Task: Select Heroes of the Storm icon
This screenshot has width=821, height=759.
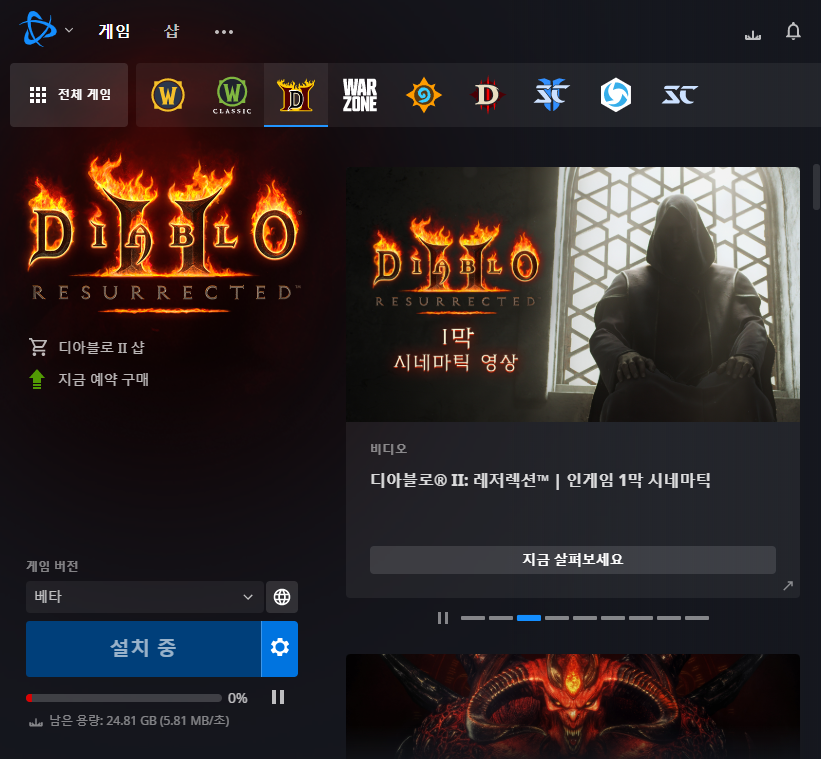Action: tap(615, 95)
